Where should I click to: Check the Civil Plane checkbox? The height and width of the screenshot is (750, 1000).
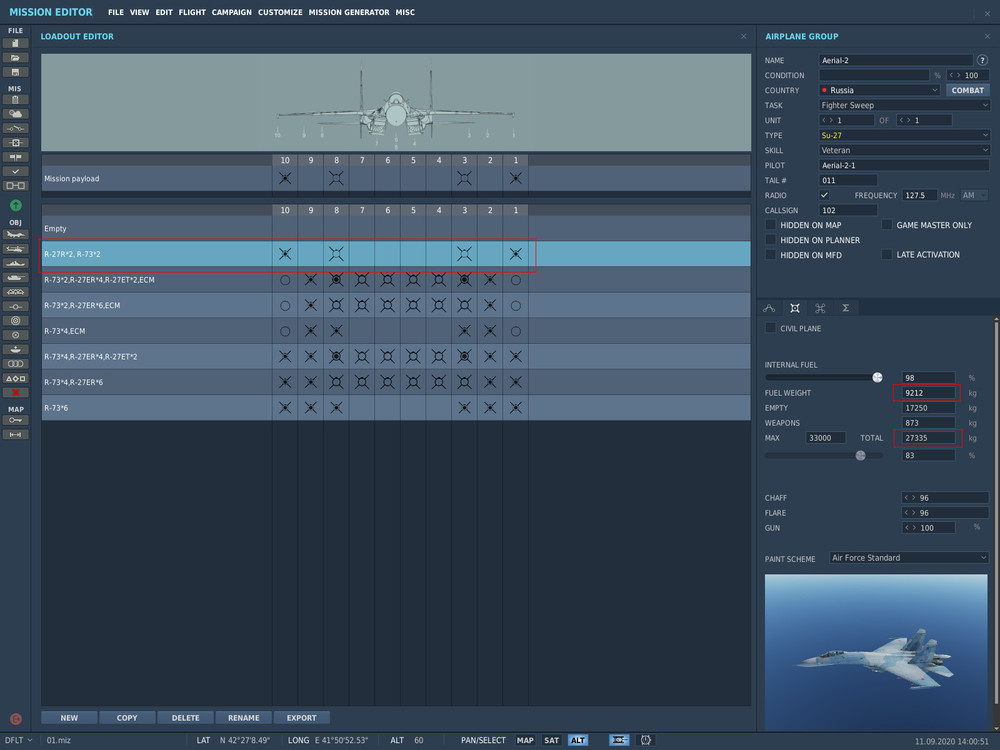770,328
